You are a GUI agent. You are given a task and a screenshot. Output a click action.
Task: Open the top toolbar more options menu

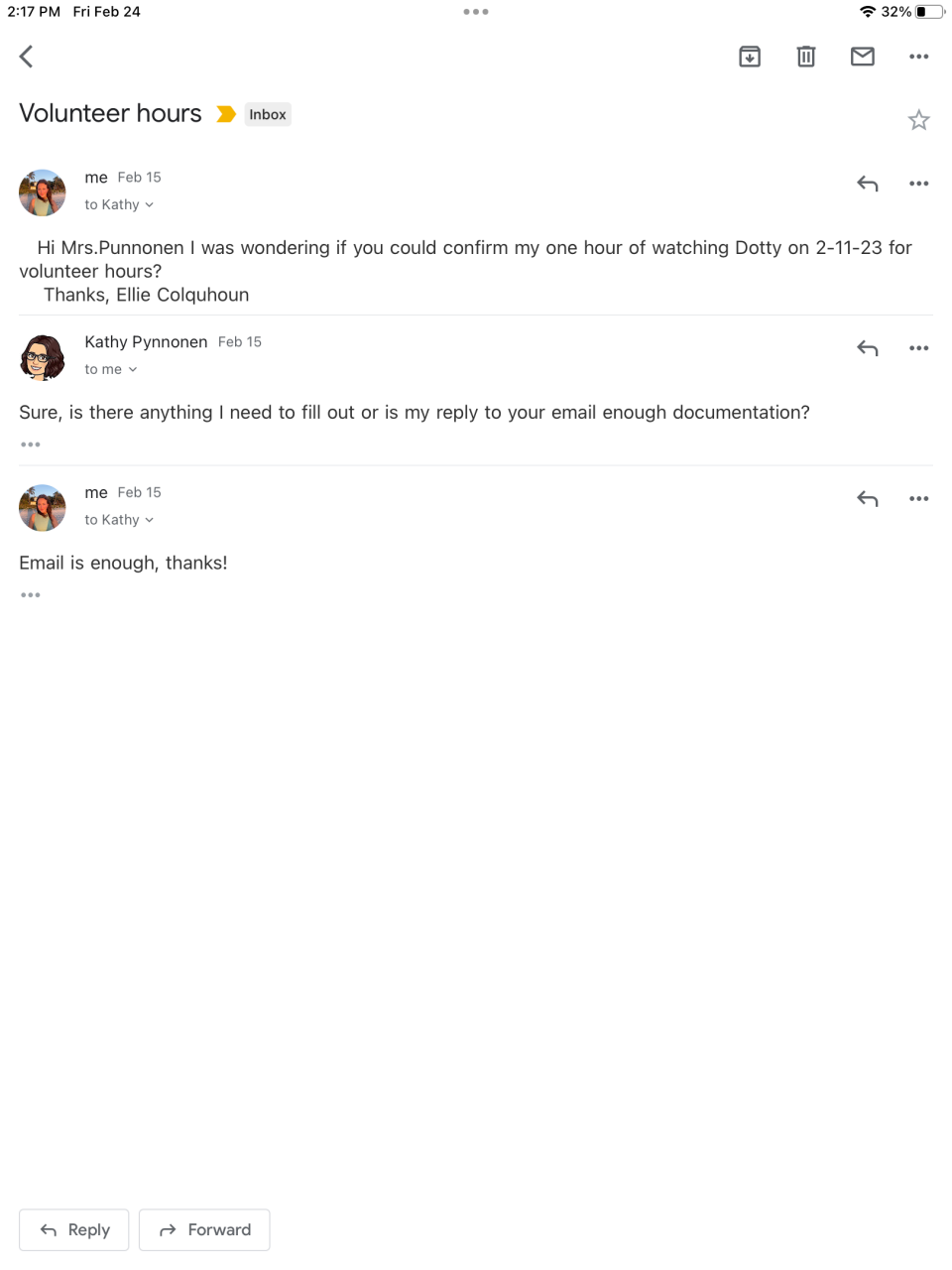(919, 57)
